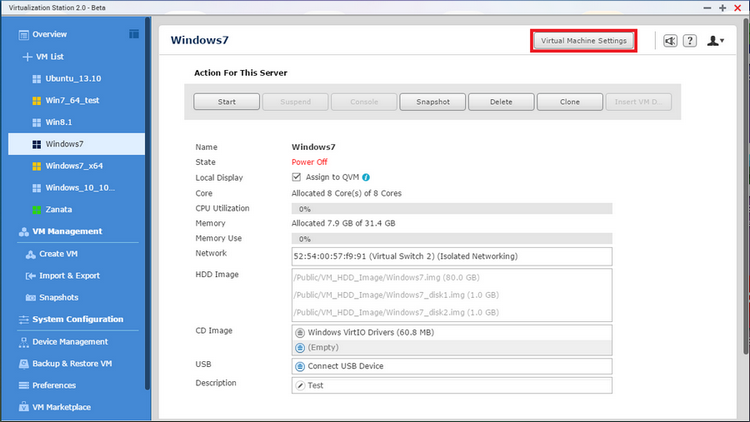Open Backup & Restore VM page
Screen dimensions: 750x422
point(72,364)
